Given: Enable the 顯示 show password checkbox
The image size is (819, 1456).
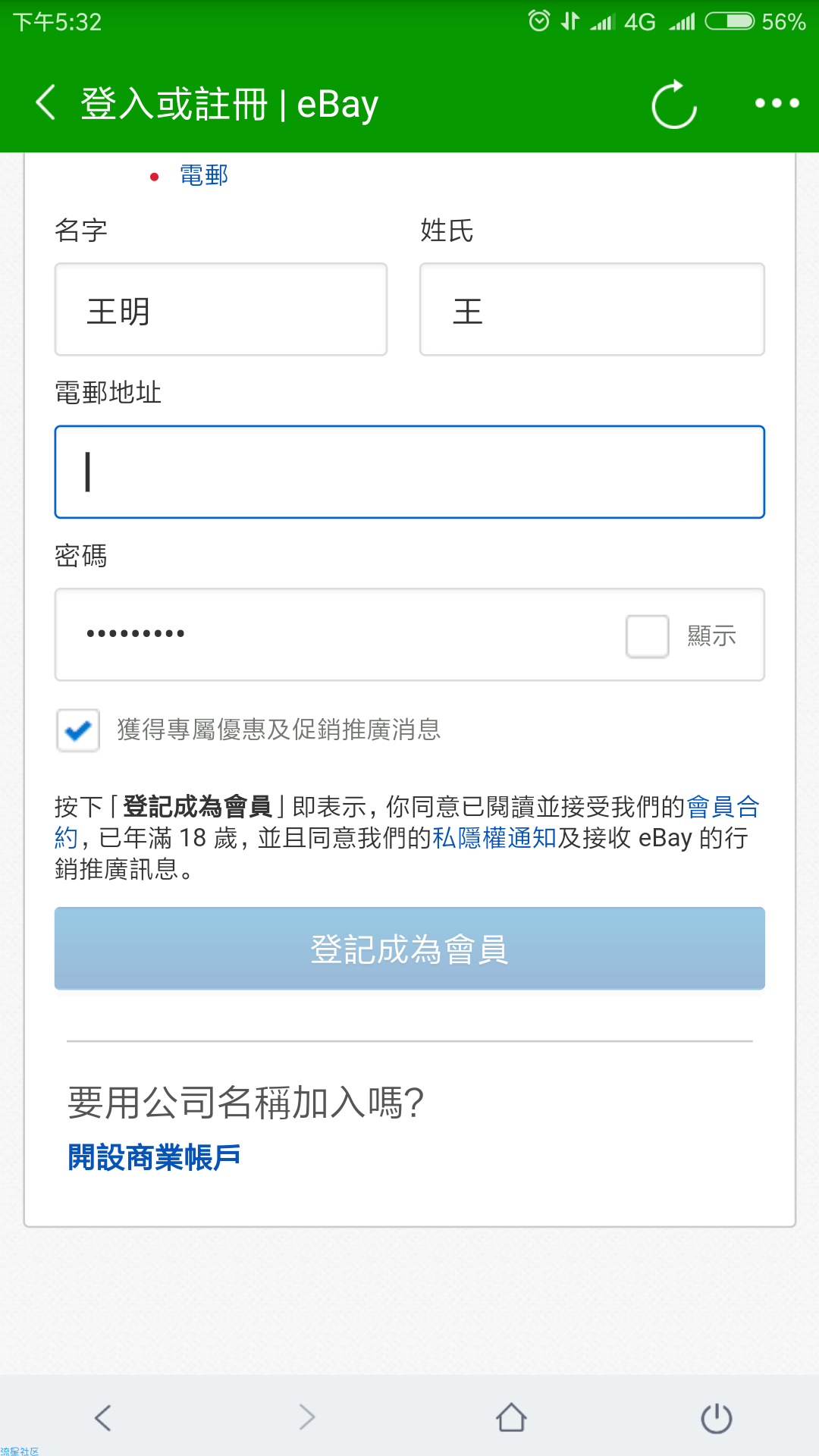Looking at the screenshot, I should [647, 635].
